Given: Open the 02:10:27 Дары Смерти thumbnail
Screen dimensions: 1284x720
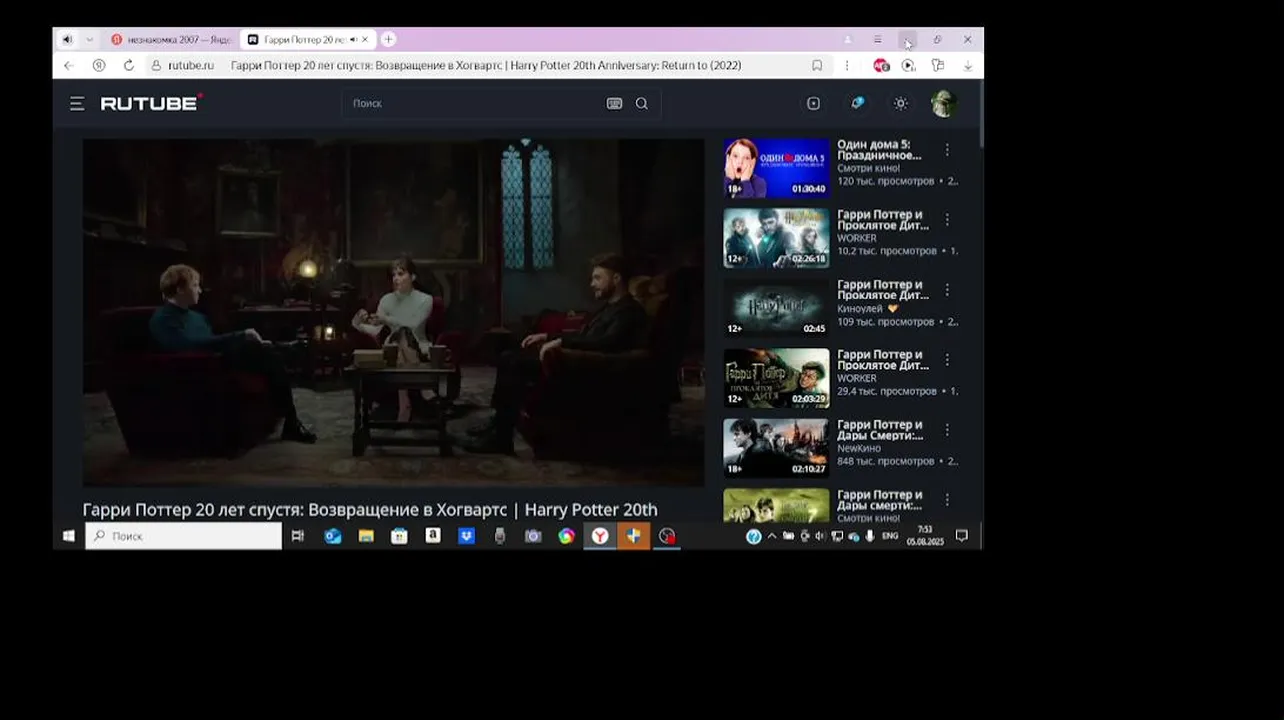Looking at the screenshot, I should click(x=776, y=448).
